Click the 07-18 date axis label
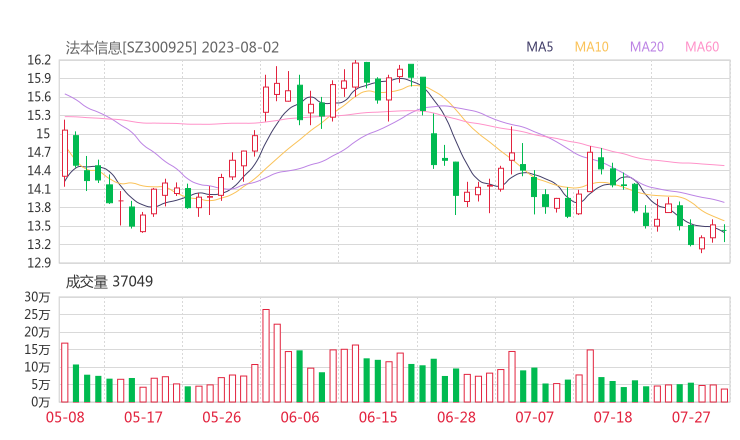The image size is (740, 440). 613,417
